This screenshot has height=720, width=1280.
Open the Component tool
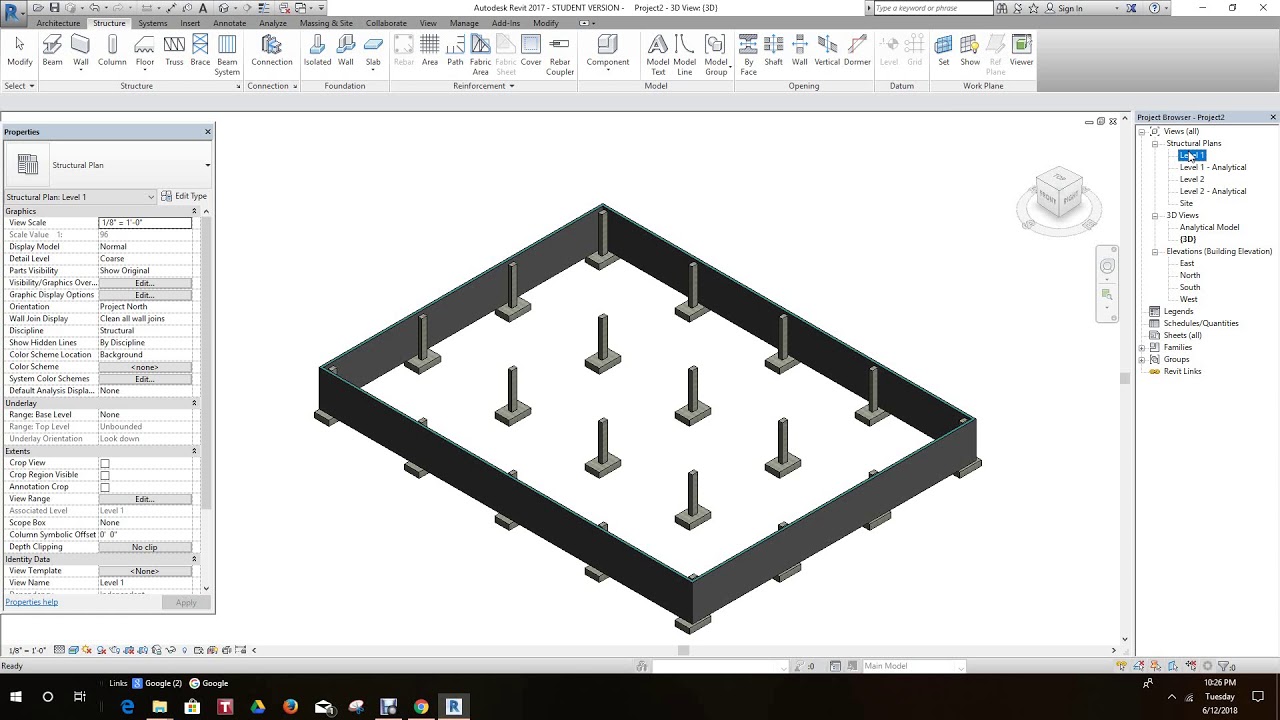coord(608,51)
